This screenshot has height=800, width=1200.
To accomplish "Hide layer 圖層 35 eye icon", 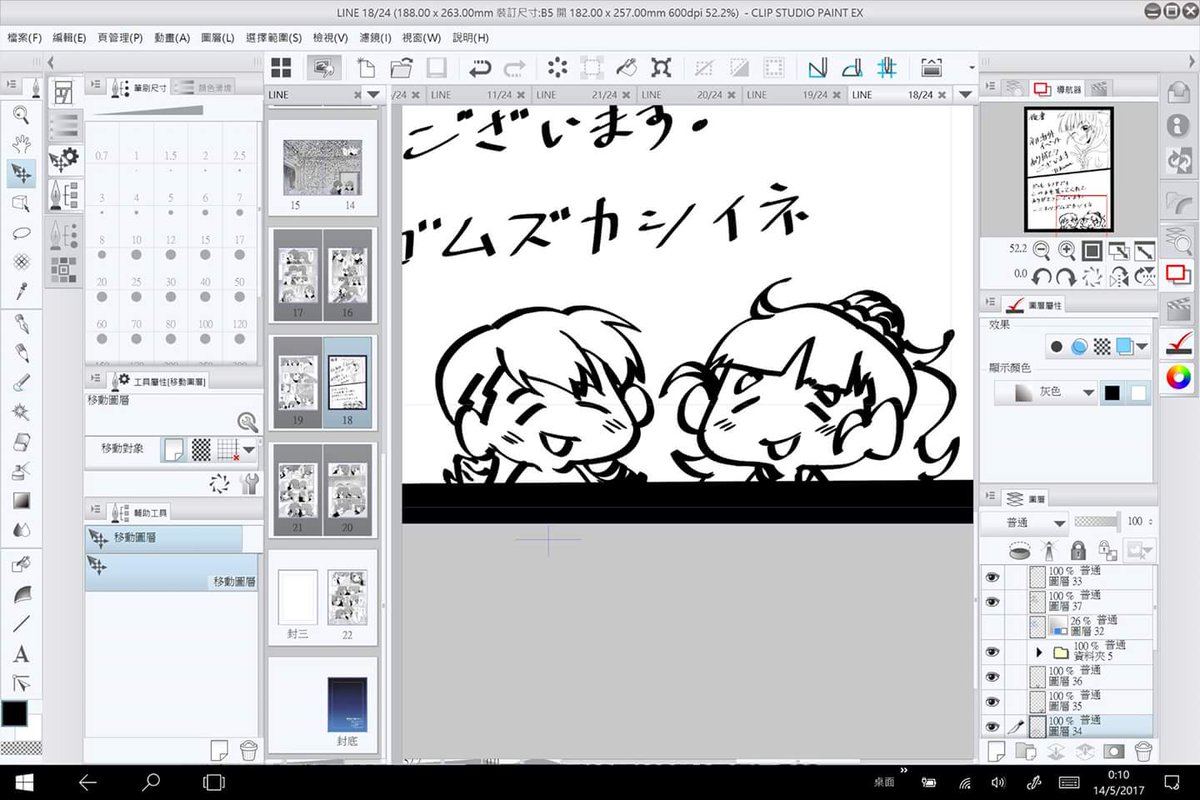I will pyautogui.click(x=992, y=702).
